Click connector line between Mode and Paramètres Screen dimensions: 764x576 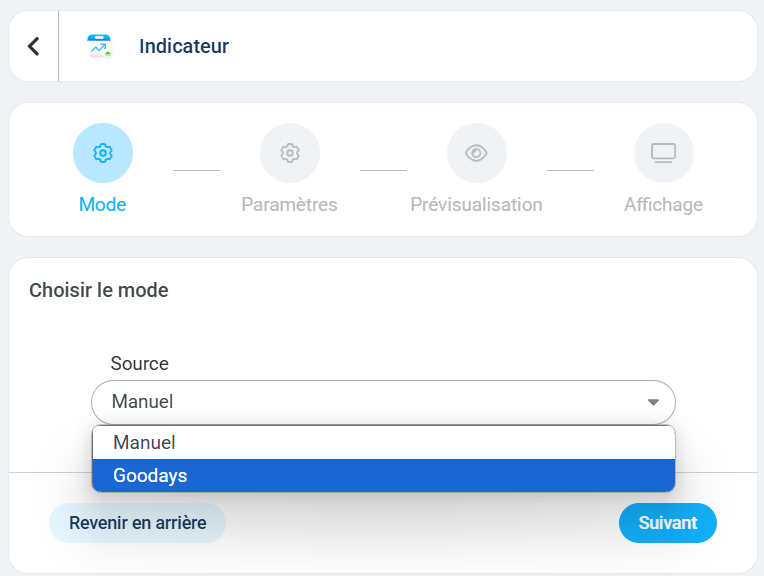pyautogui.click(x=196, y=170)
